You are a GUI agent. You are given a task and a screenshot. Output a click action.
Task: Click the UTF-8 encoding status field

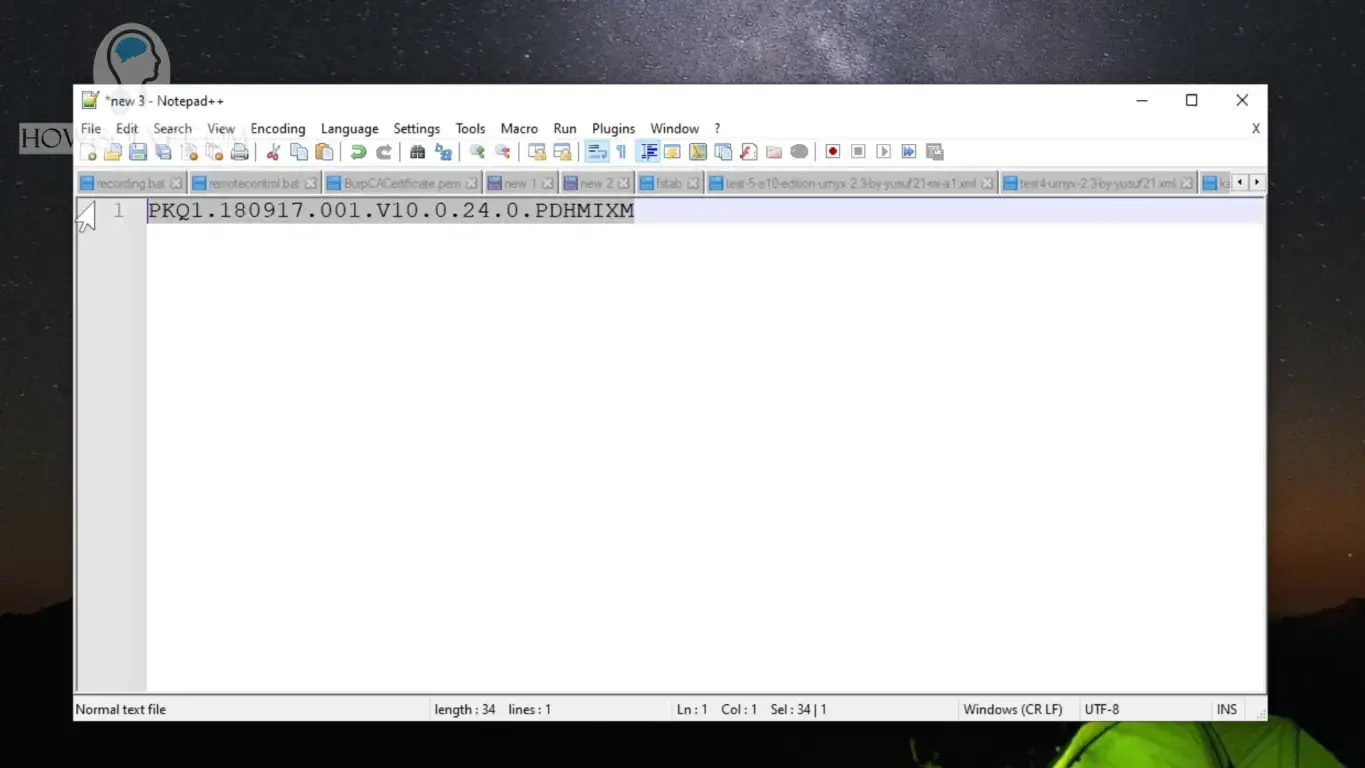coord(1101,710)
